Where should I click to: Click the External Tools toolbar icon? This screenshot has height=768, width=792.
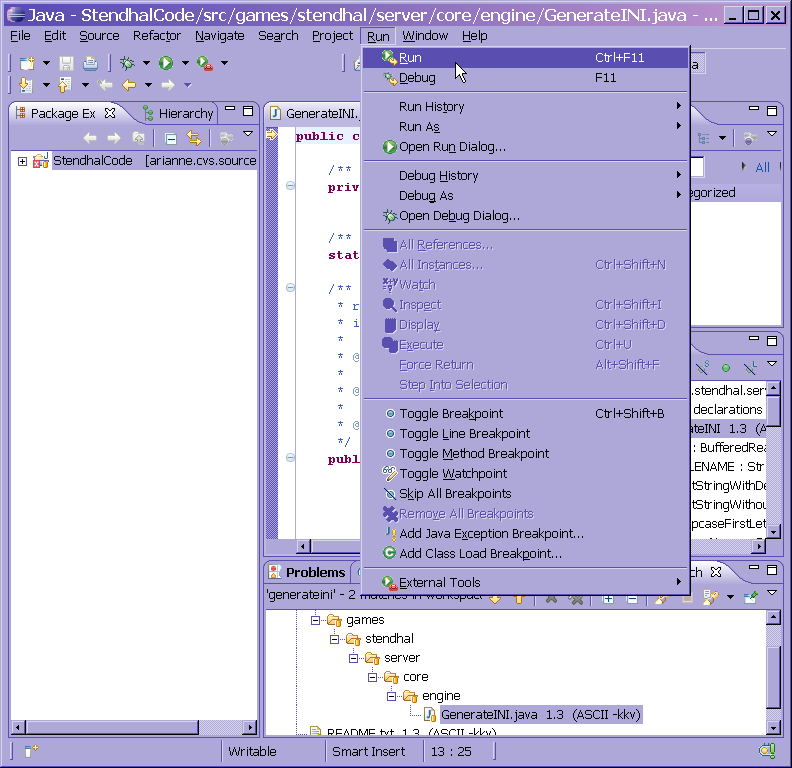(x=204, y=63)
